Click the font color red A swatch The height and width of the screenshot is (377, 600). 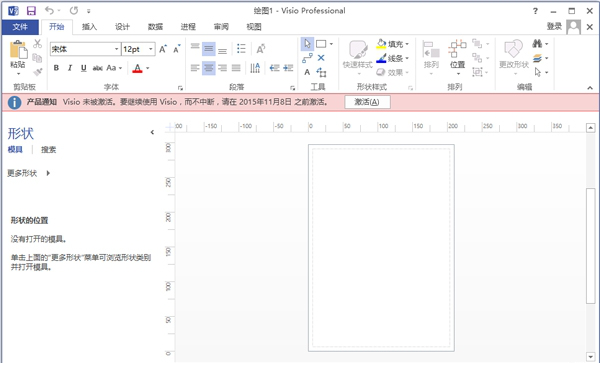click(x=137, y=68)
